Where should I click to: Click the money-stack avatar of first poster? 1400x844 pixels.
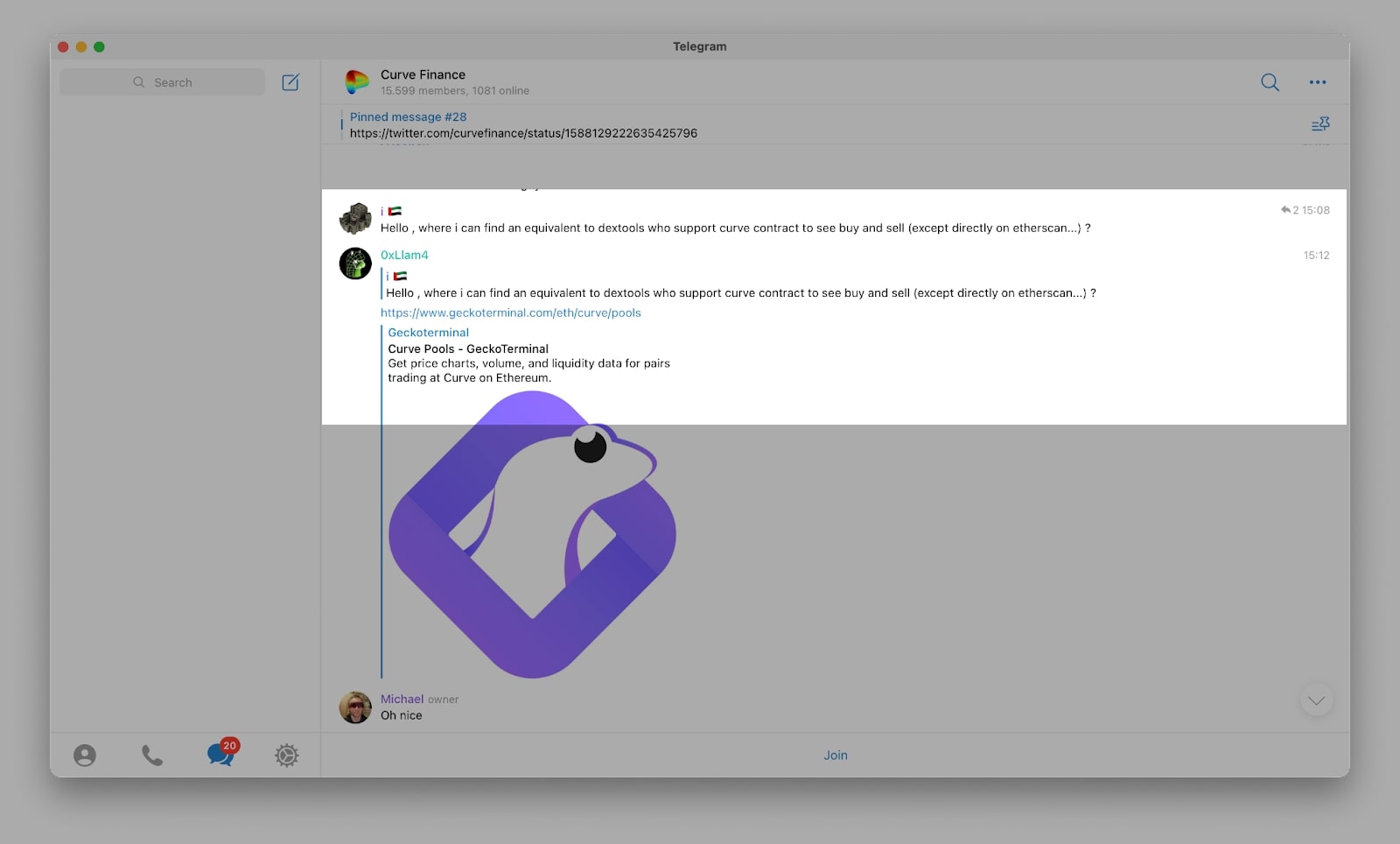click(x=355, y=219)
